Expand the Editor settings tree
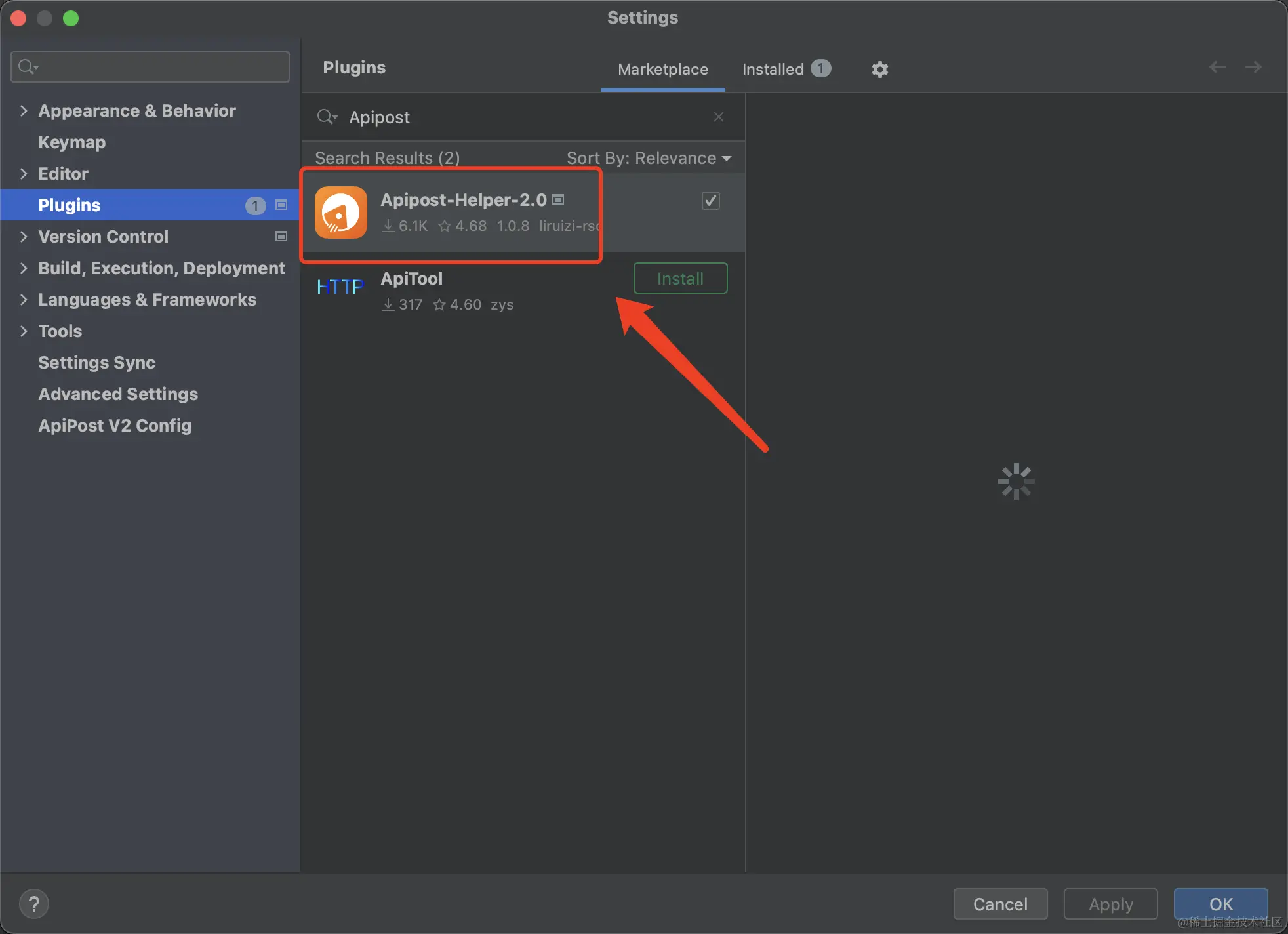 click(x=24, y=174)
